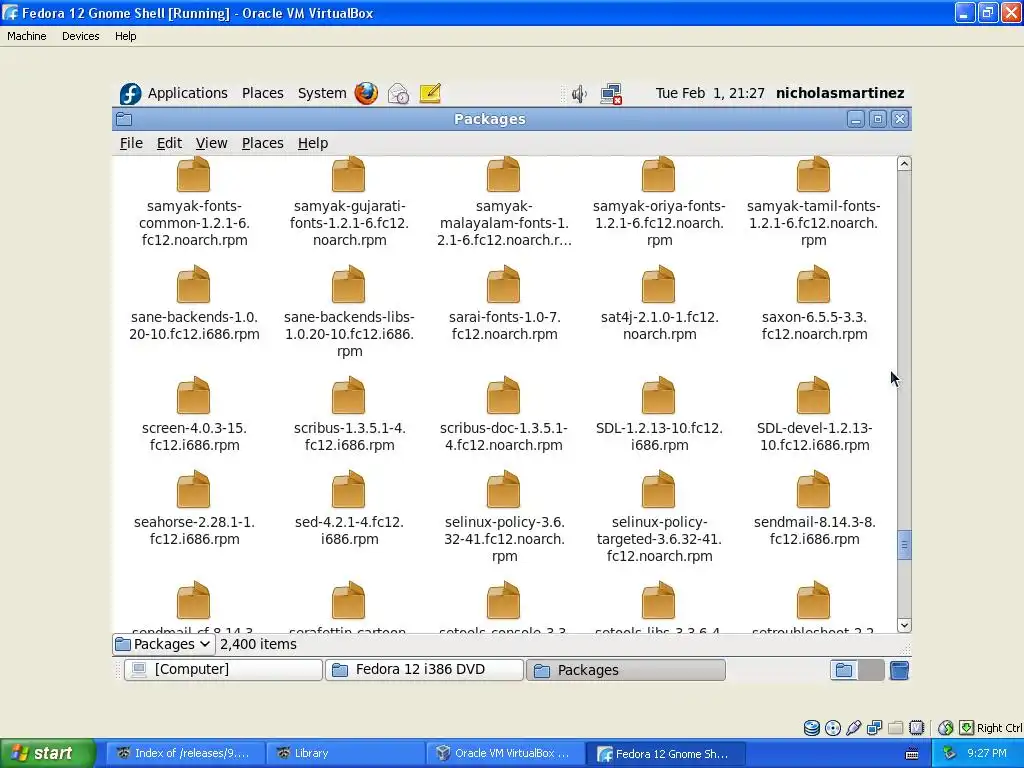Open the File menu in Packages window
Screen dimensions: 1024x768
coord(131,143)
